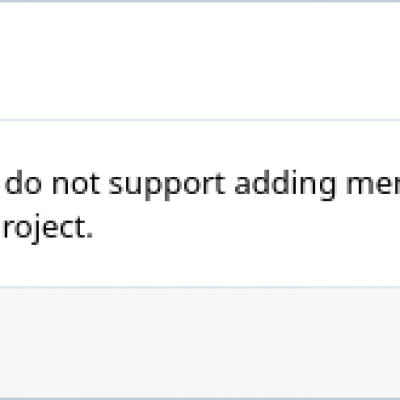Click blank space above 'do not support' text
Screen dimensions: 400x400
200,145
